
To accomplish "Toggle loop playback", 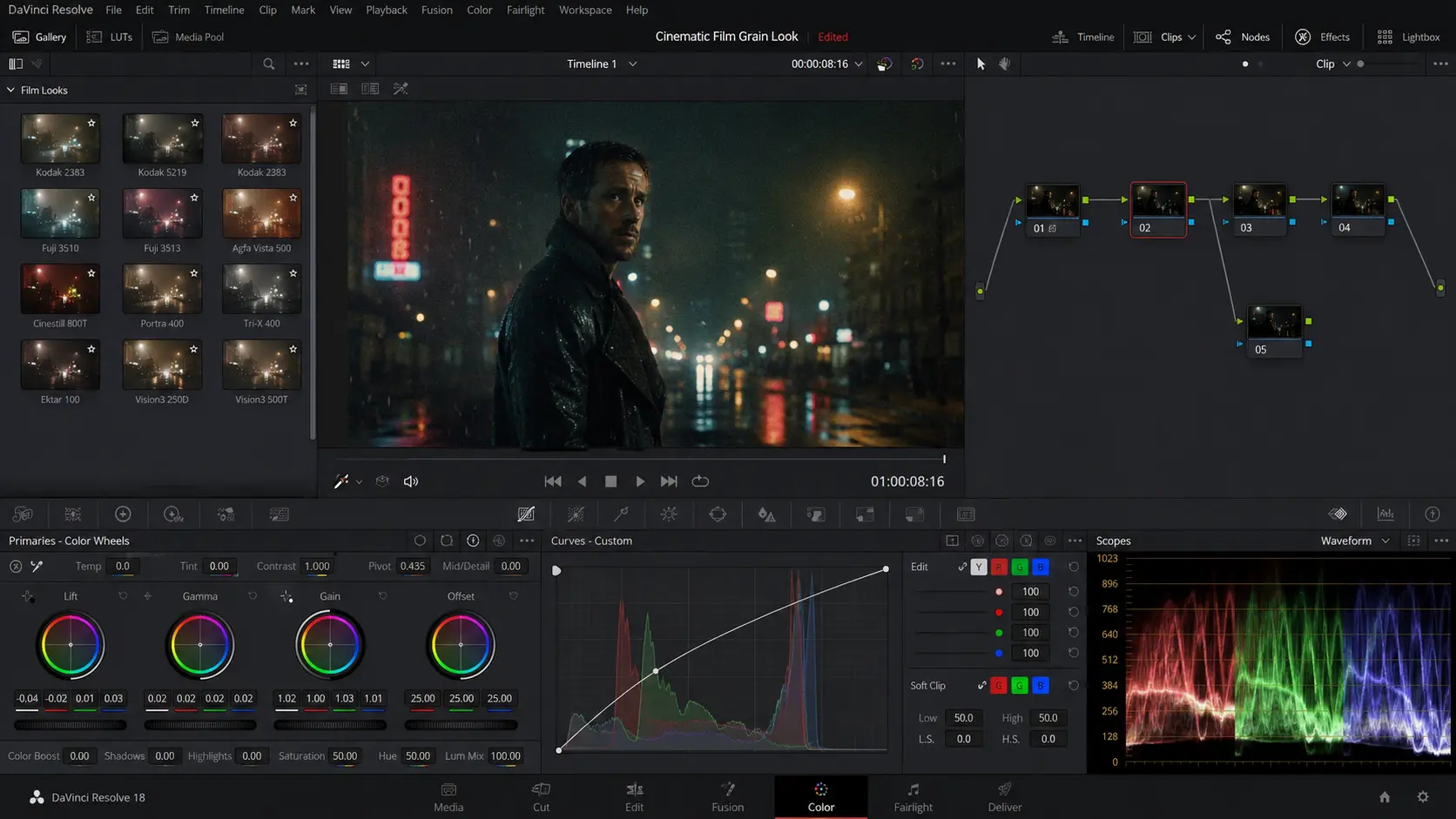I will click(x=700, y=481).
